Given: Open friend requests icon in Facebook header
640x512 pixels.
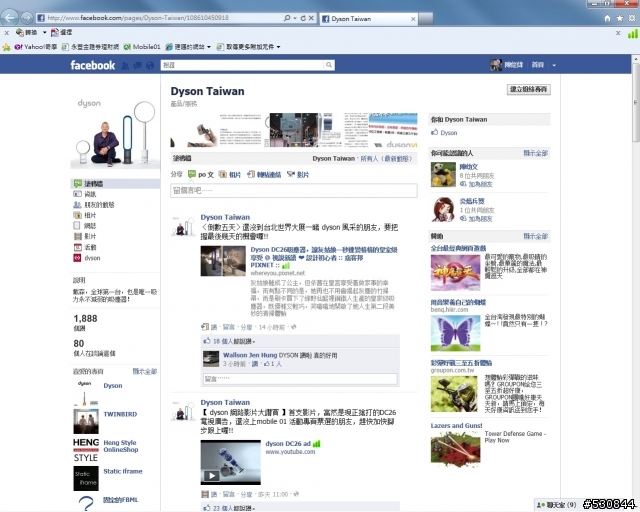Looking at the screenshot, I should click(125, 65).
